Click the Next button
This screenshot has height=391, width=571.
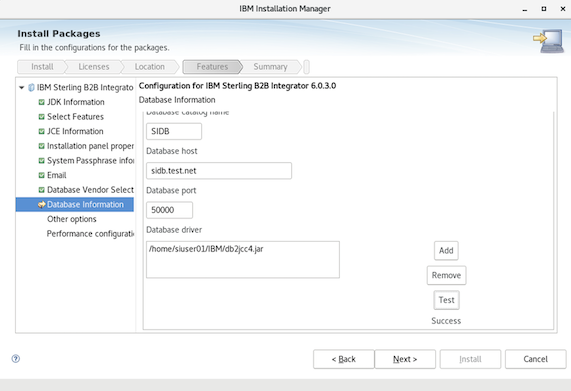tap(405, 359)
